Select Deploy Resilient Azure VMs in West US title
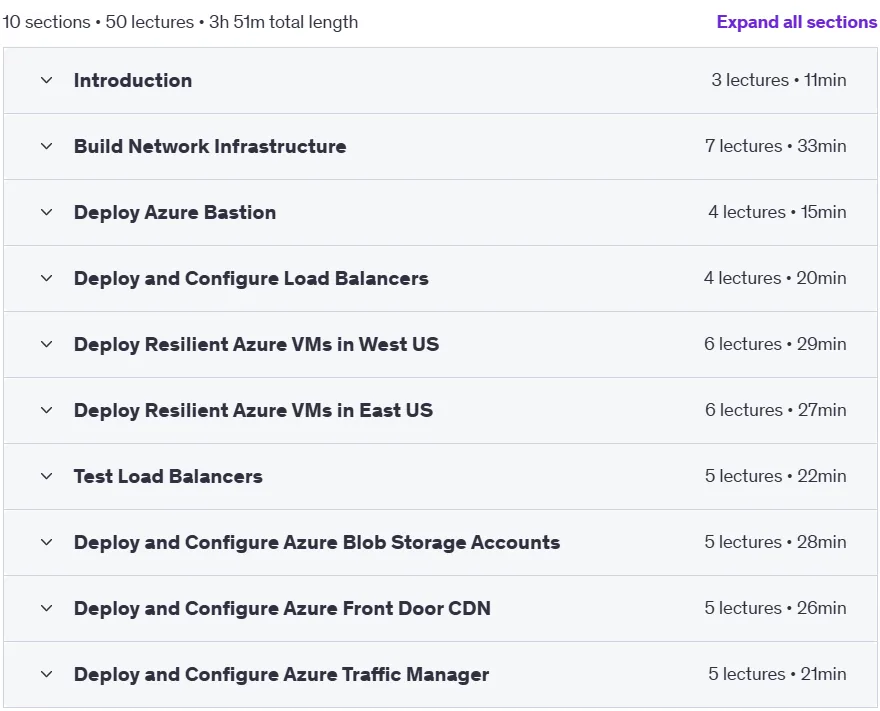 256,345
